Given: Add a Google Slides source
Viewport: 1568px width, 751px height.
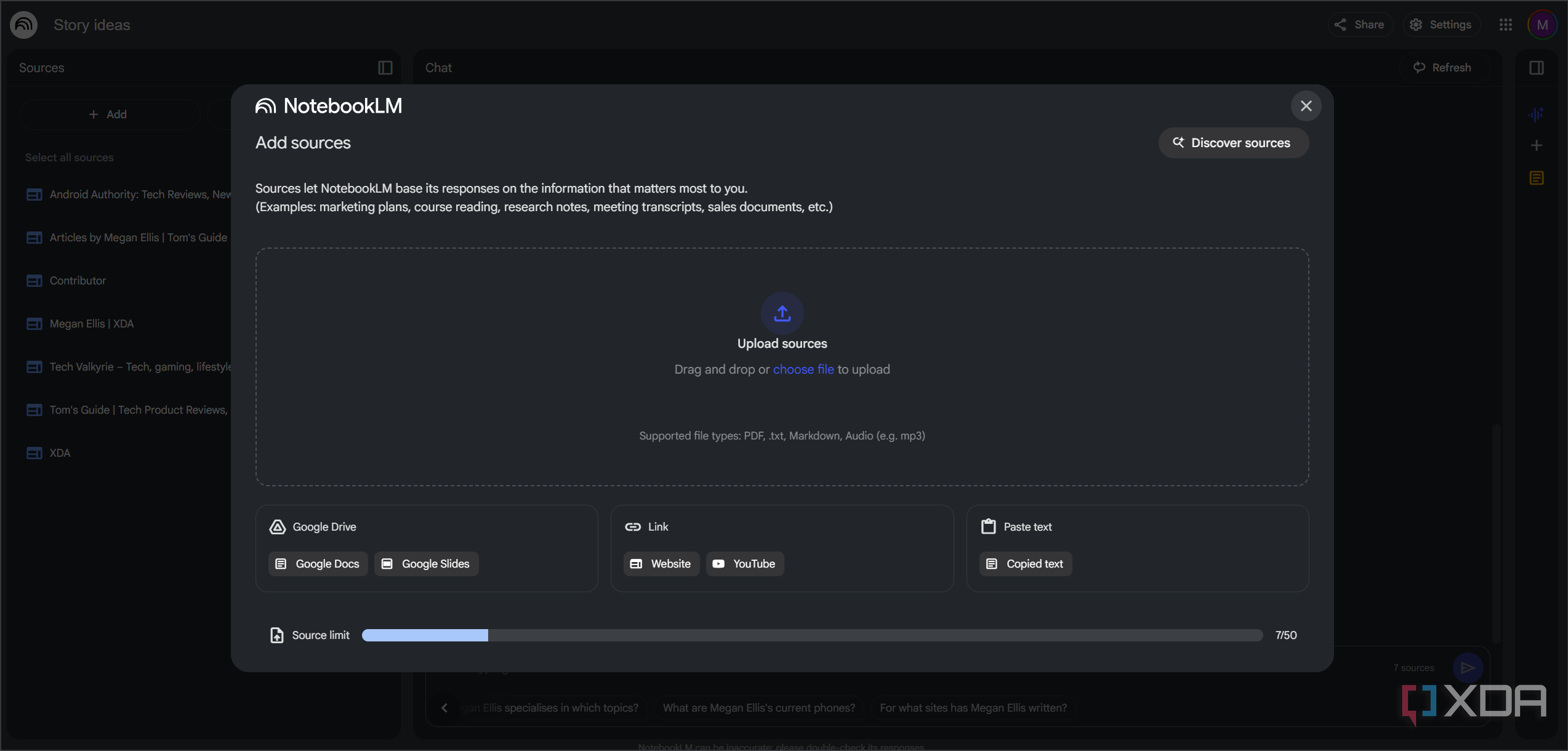Looking at the screenshot, I should (x=426, y=564).
